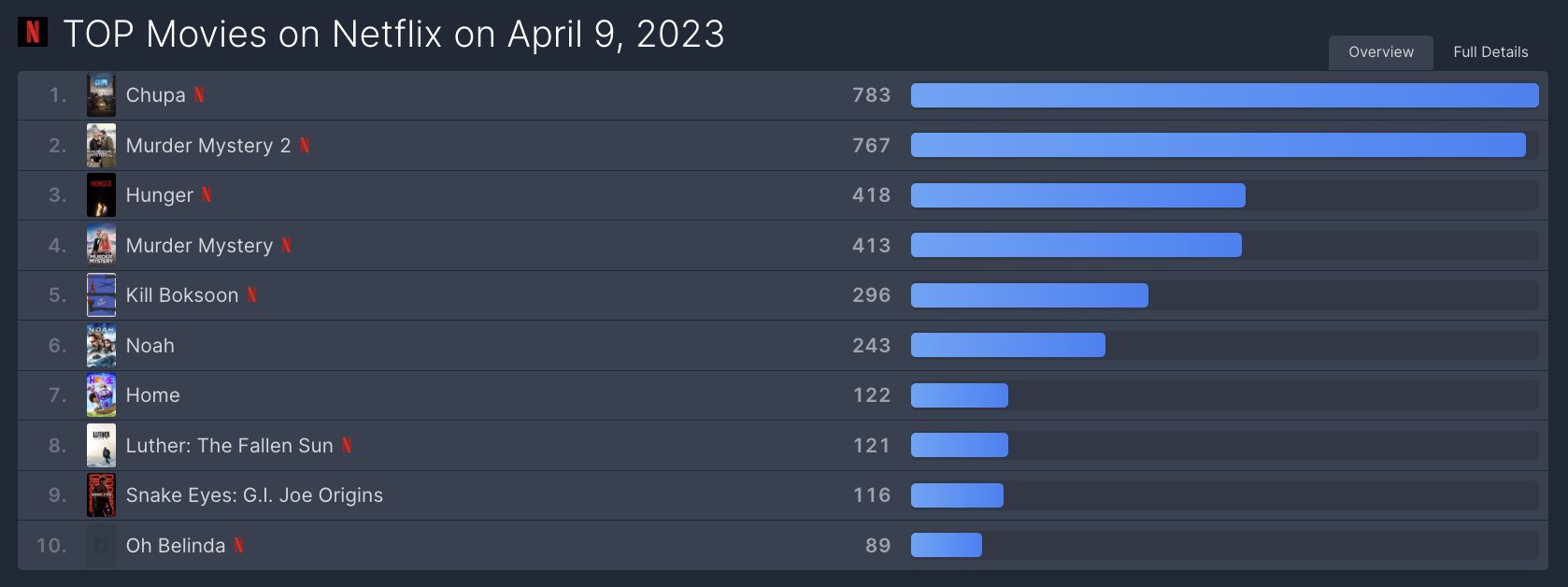This screenshot has width=1568, height=587.
Task: Switch to the Overview tab
Action: click(1381, 52)
